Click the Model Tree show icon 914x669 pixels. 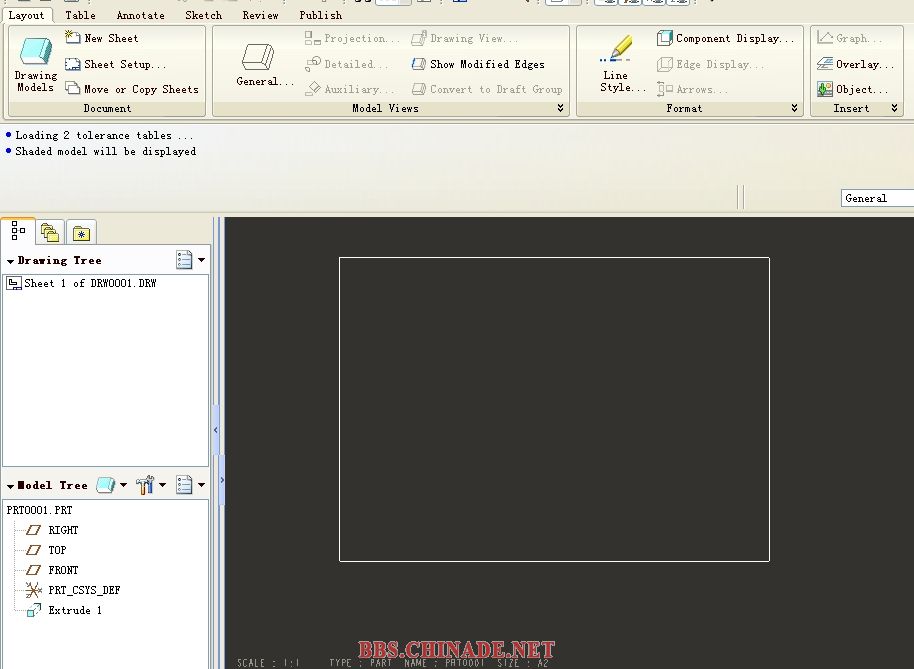[x=106, y=485]
